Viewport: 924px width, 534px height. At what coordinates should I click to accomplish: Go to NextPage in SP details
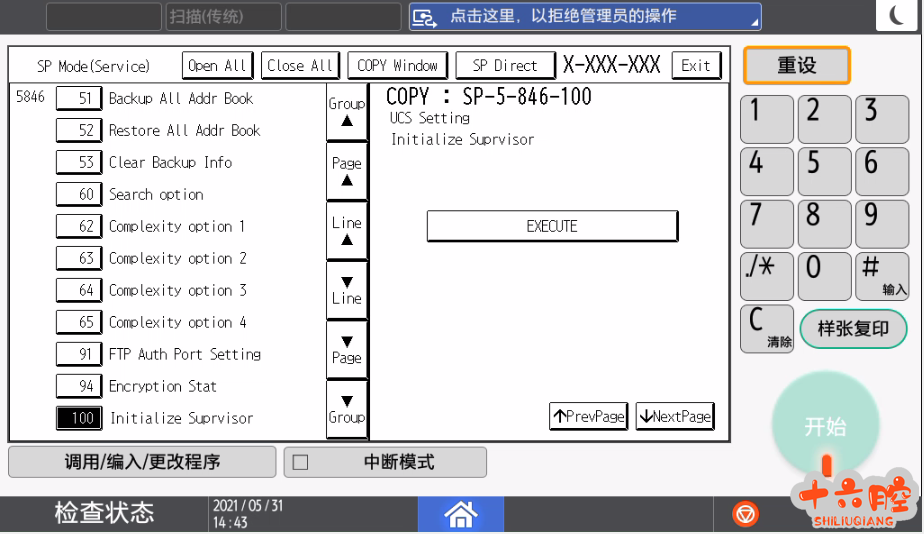675,416
